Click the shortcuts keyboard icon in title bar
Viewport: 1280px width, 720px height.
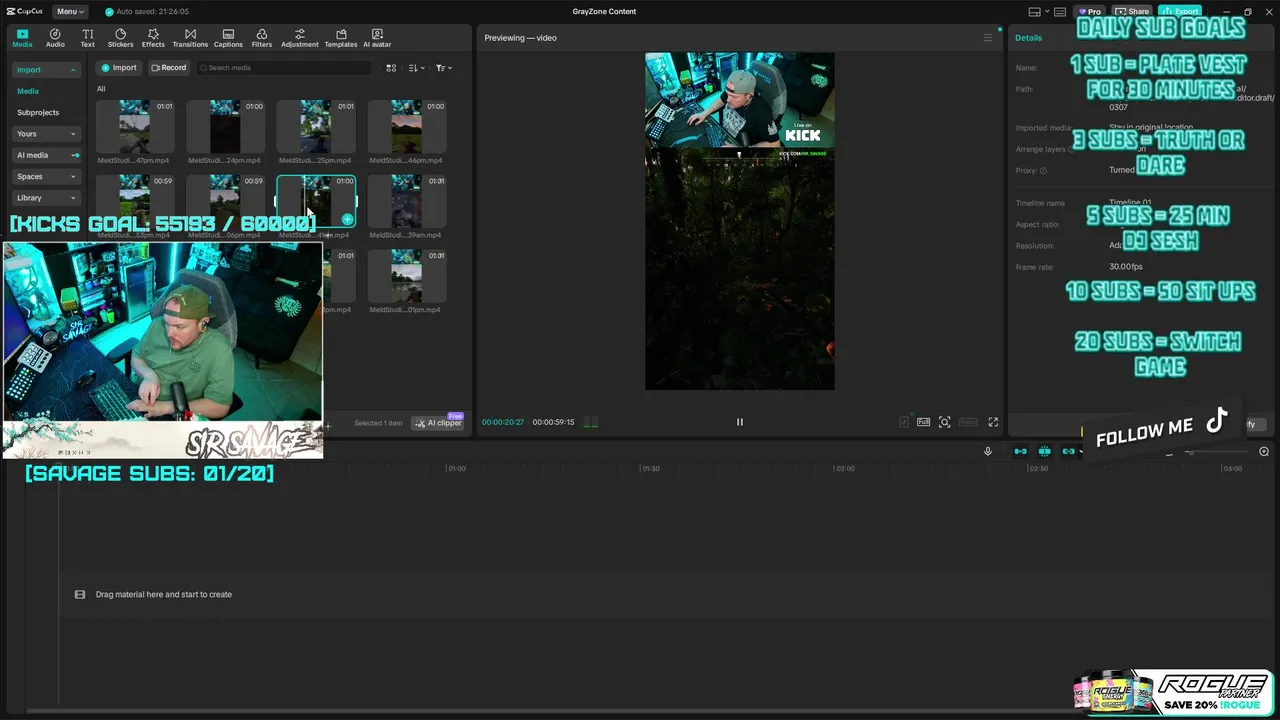pos(1060,11)
